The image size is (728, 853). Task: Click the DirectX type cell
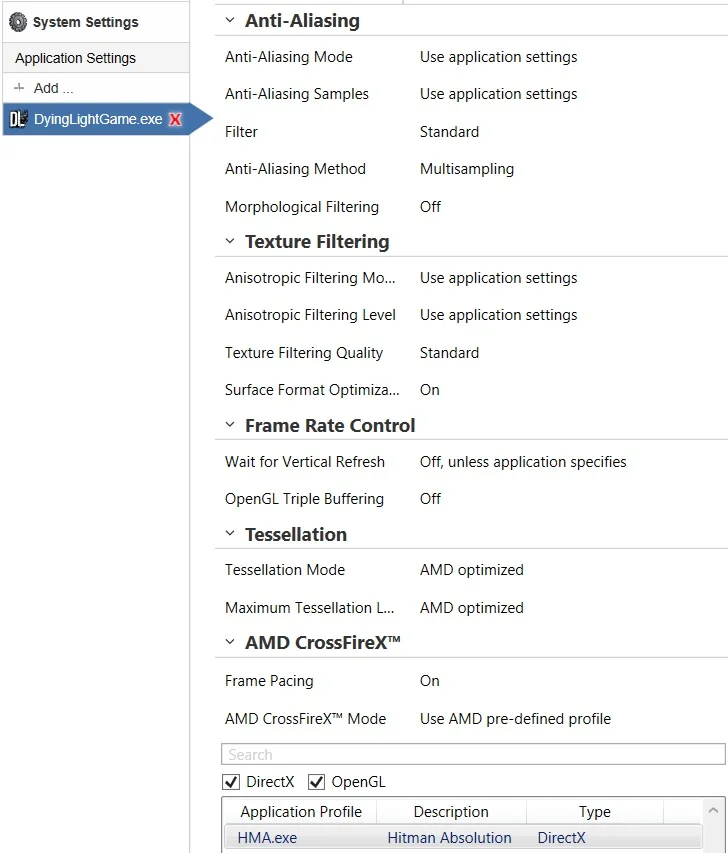click(562, 838)
